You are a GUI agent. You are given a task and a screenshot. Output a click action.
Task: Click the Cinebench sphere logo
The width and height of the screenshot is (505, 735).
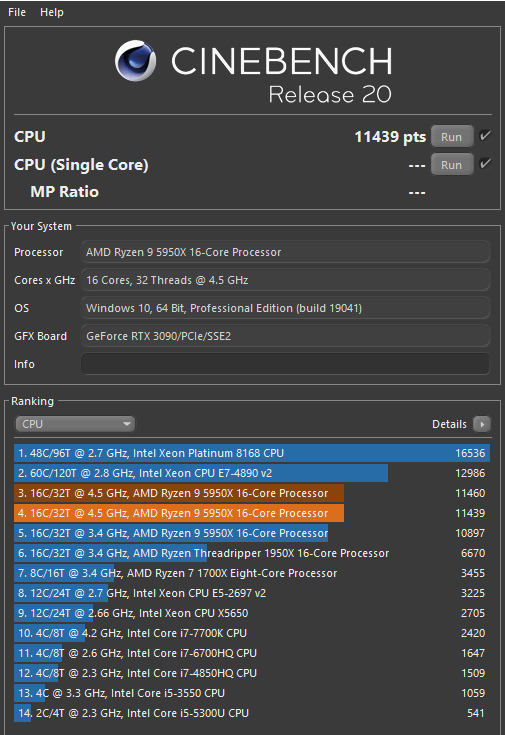(x=136, y=60)
